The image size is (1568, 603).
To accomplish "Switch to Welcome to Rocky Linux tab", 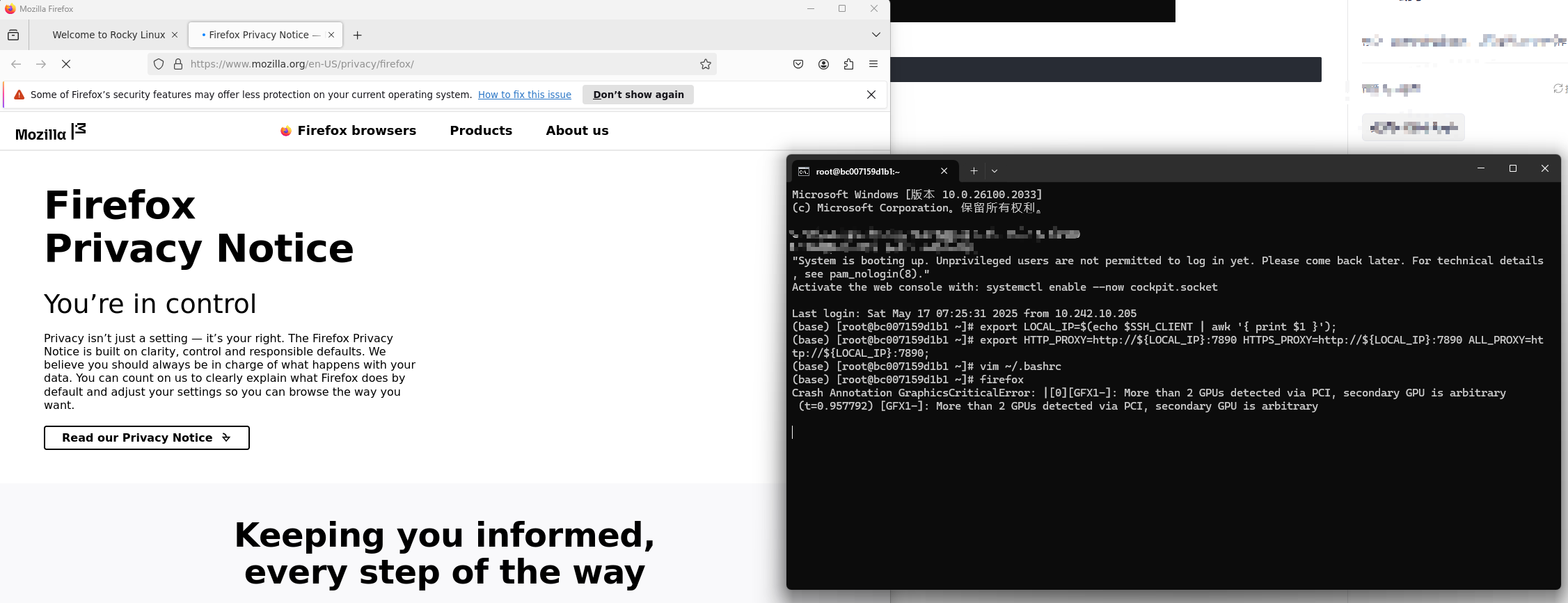I will 109,35.
